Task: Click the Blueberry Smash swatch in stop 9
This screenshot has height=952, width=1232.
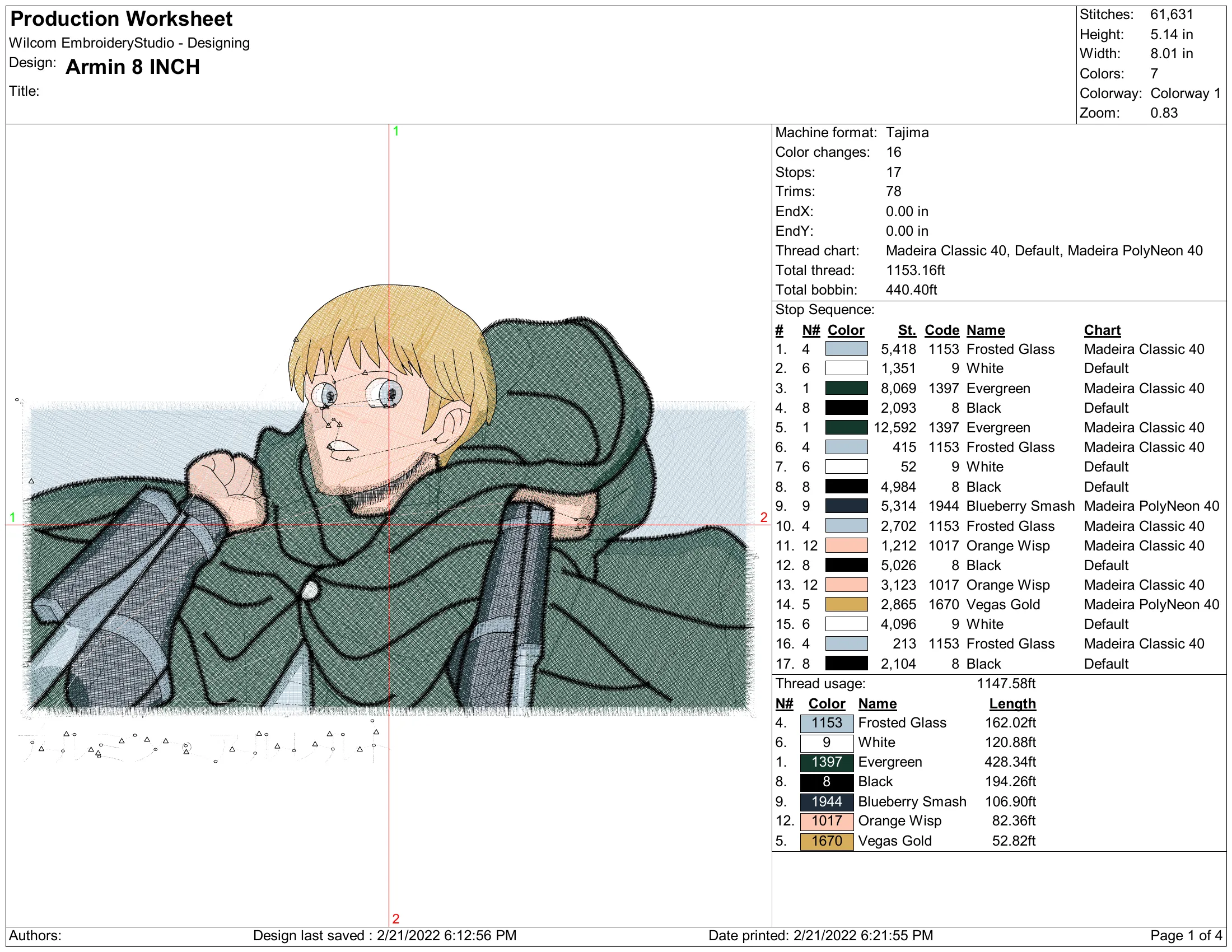Action: point(846,506)
